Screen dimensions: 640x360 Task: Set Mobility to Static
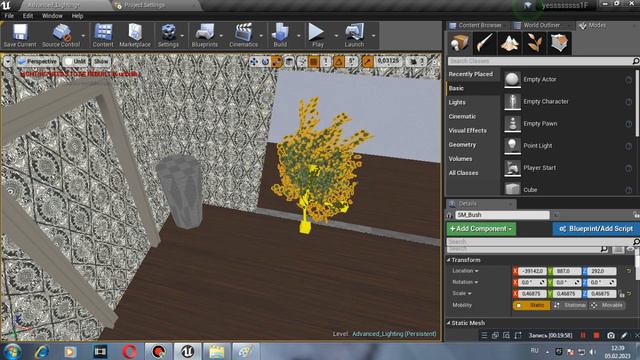pos(532,305)
